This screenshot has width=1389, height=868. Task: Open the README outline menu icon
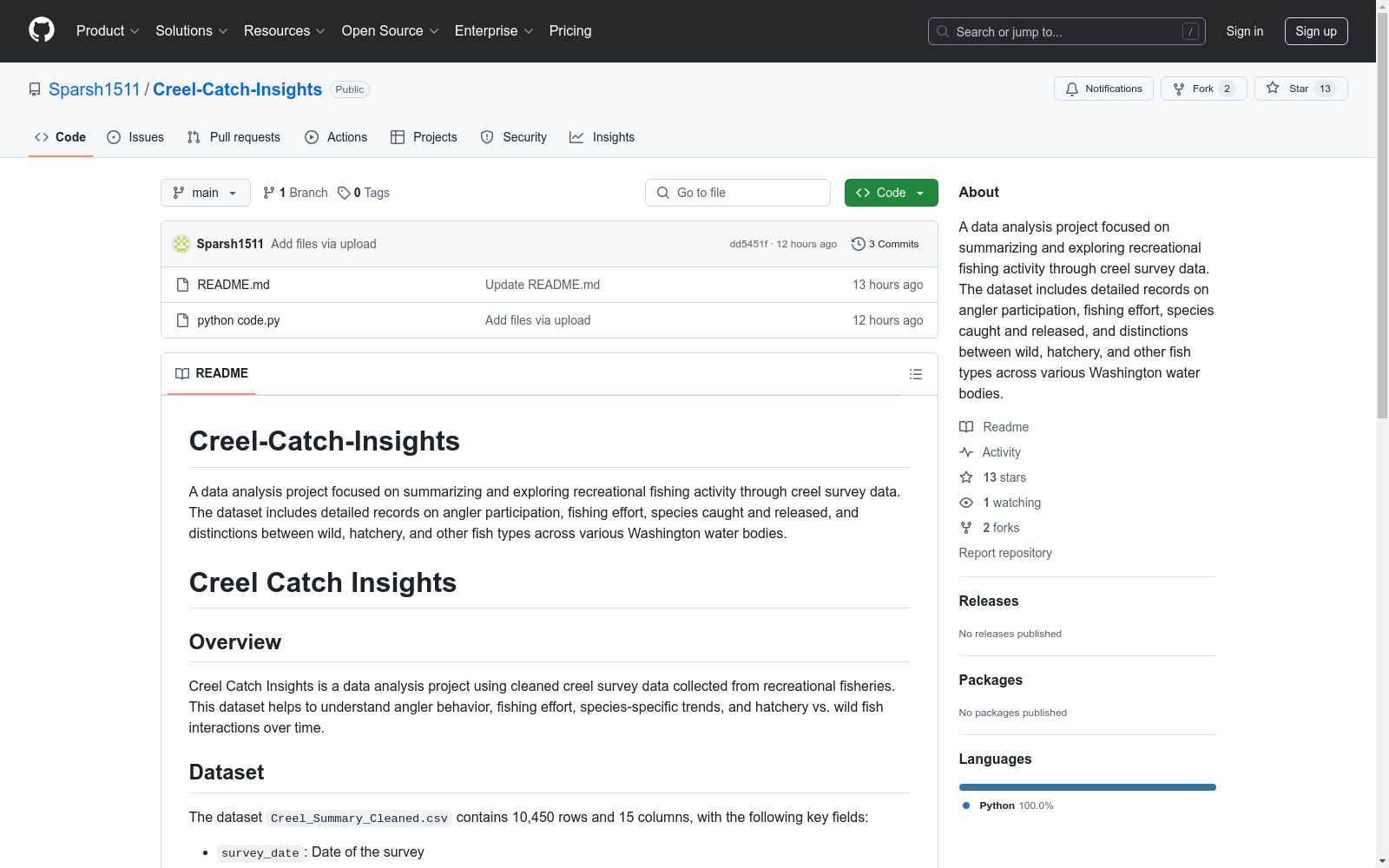[916, 374]
